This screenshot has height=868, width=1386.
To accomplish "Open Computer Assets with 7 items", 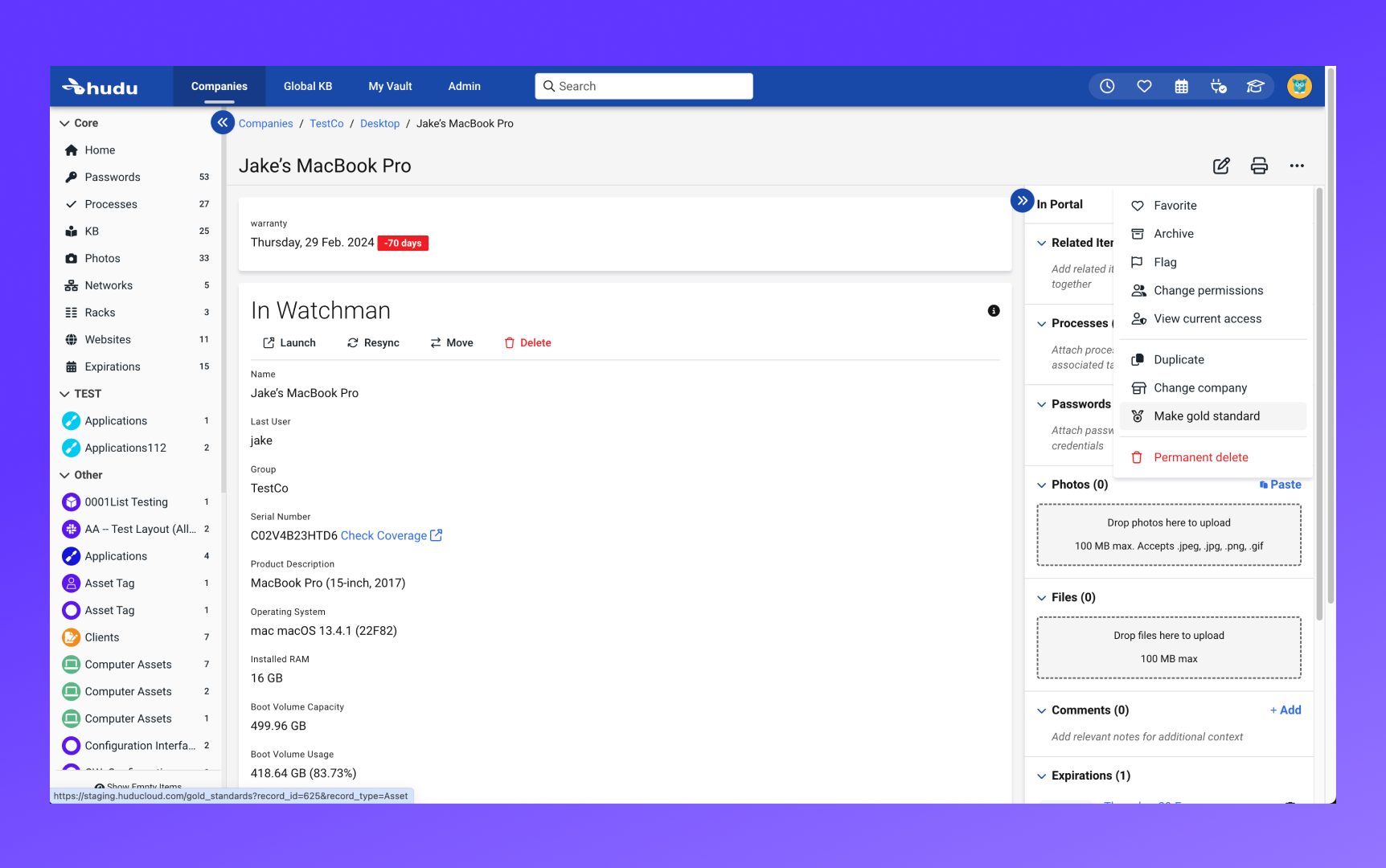I will pyautogui.click(x=136, y=664).
